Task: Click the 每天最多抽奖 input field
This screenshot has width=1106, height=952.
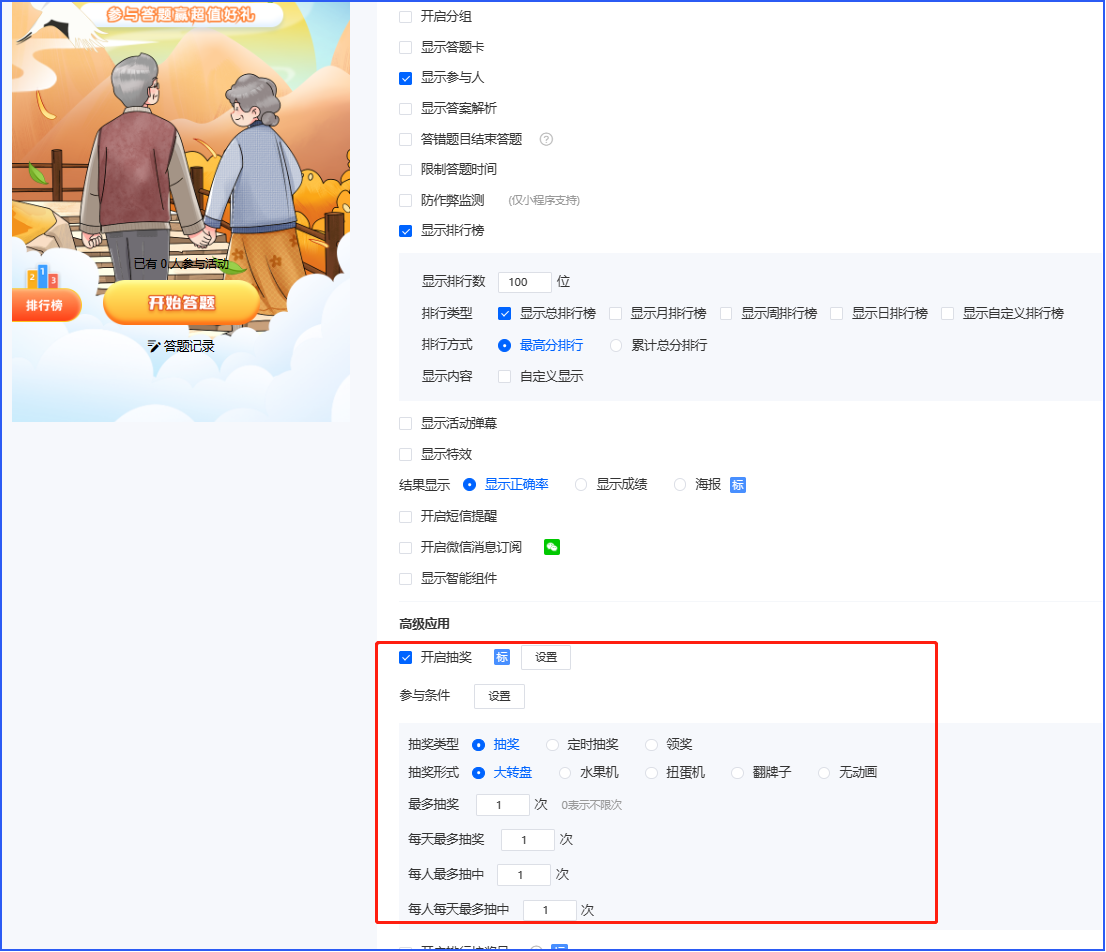Action: click(x=528, y=840)
